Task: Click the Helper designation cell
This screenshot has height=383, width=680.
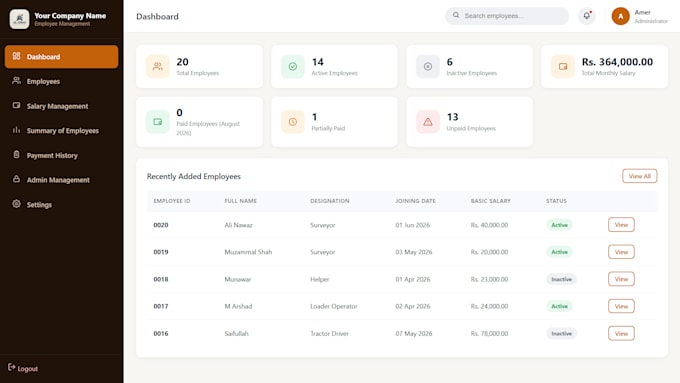Action: pyautogui.click(x=320, y=279)
